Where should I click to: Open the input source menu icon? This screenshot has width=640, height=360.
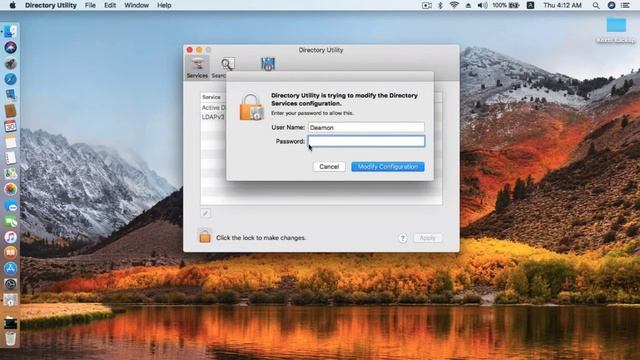click(530, 5)
